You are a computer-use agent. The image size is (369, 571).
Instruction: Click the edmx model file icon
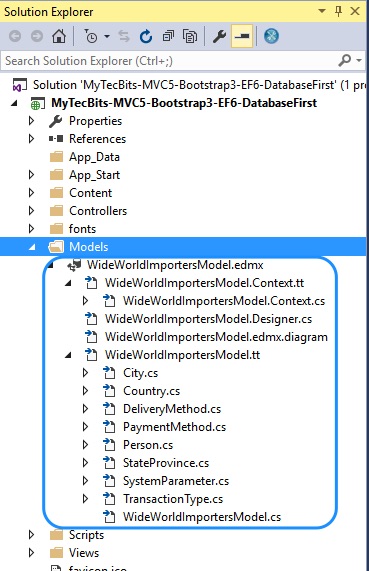pyautogui.click(x=74, y=265)
